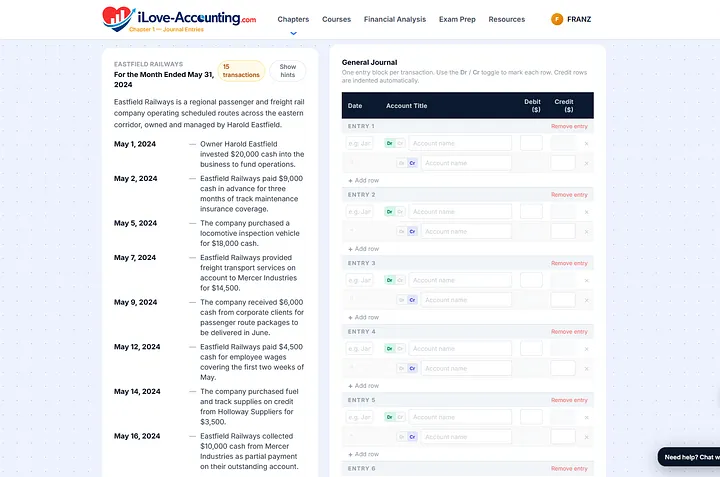
Task: Click the credit row Account name field in Entry 2
Action: coord(466,231)
